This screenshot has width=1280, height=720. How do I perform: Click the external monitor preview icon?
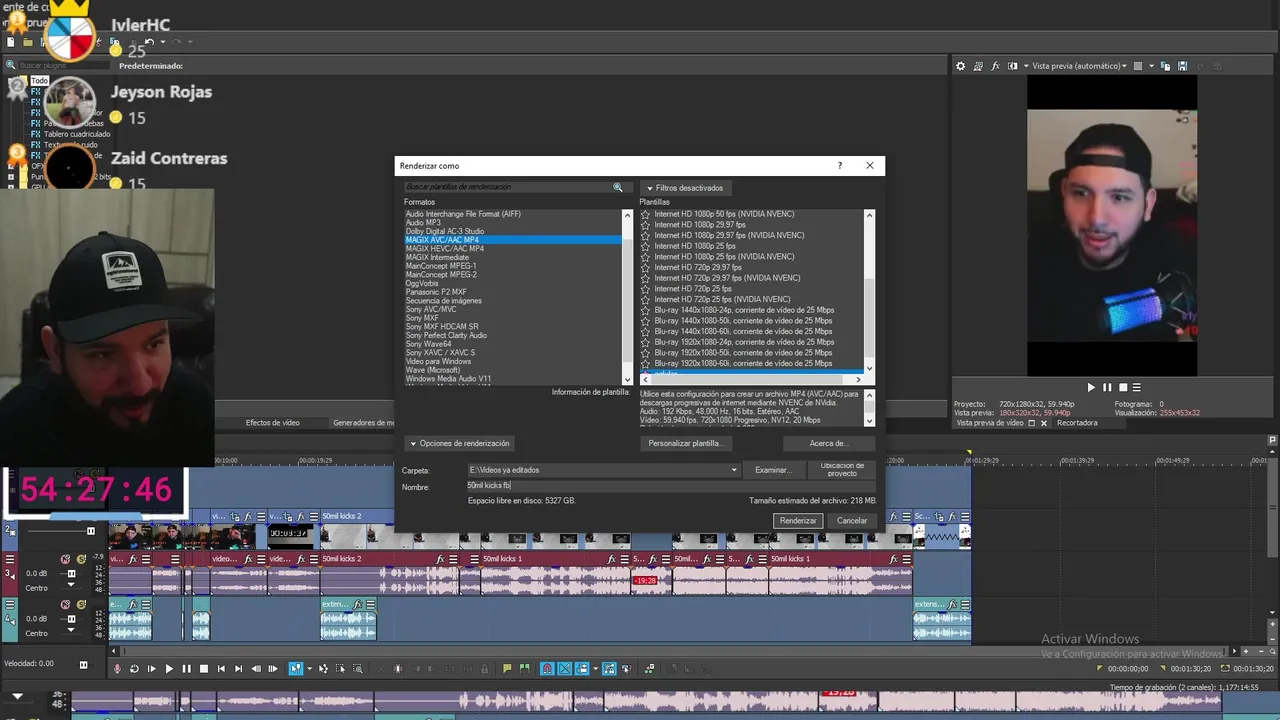coord(978,66)
